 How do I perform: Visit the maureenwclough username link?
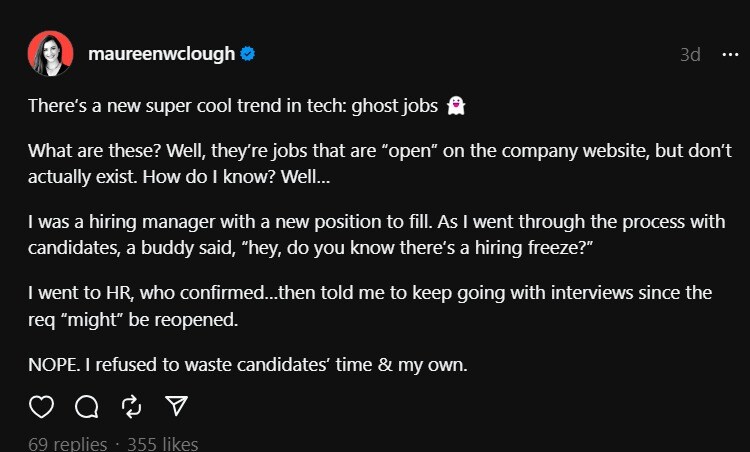pos(162,54)
